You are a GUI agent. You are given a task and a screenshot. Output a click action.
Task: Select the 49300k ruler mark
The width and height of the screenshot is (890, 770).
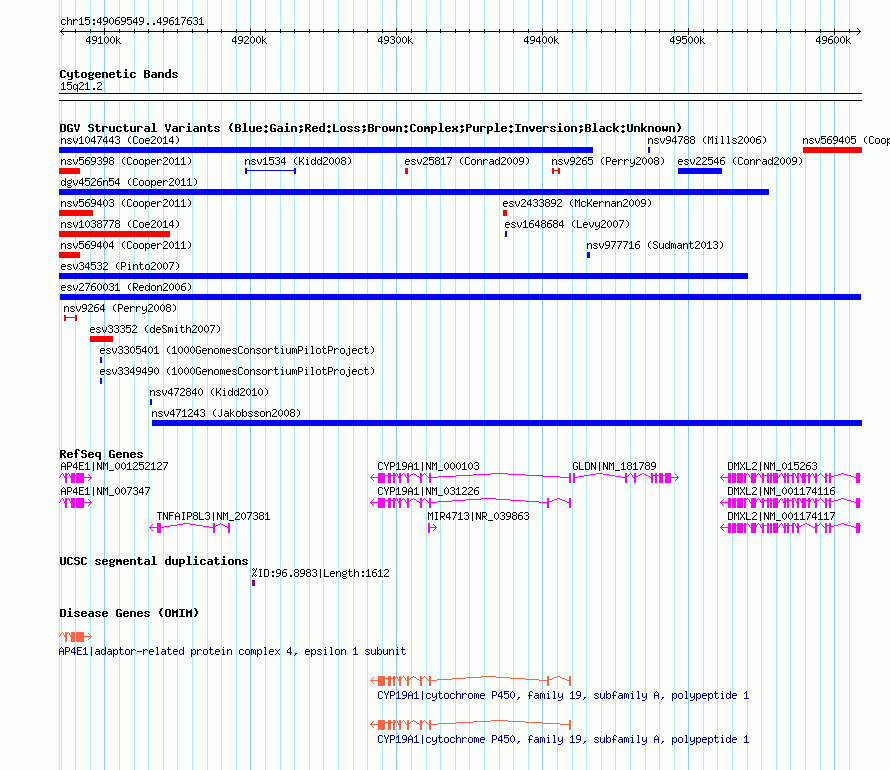395,40
